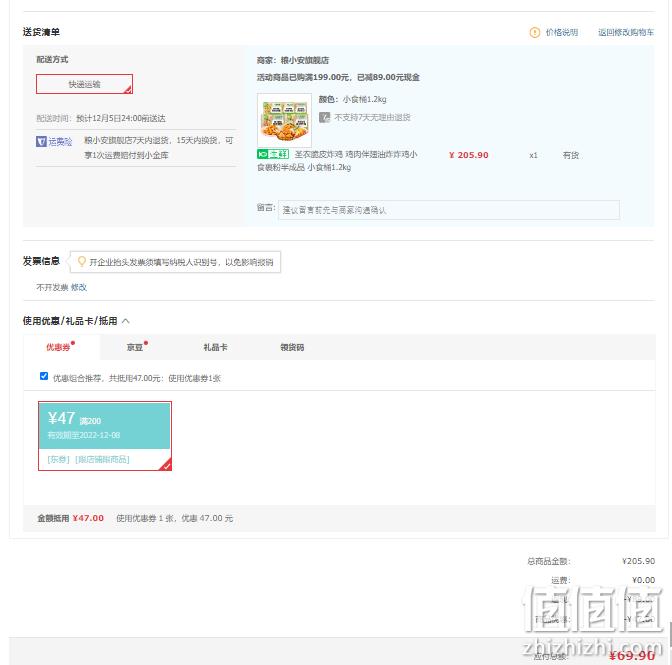672x665 pixels.
Task: Click the lightbulb tip icon in invoice info
Action: [x=81, y=261]
